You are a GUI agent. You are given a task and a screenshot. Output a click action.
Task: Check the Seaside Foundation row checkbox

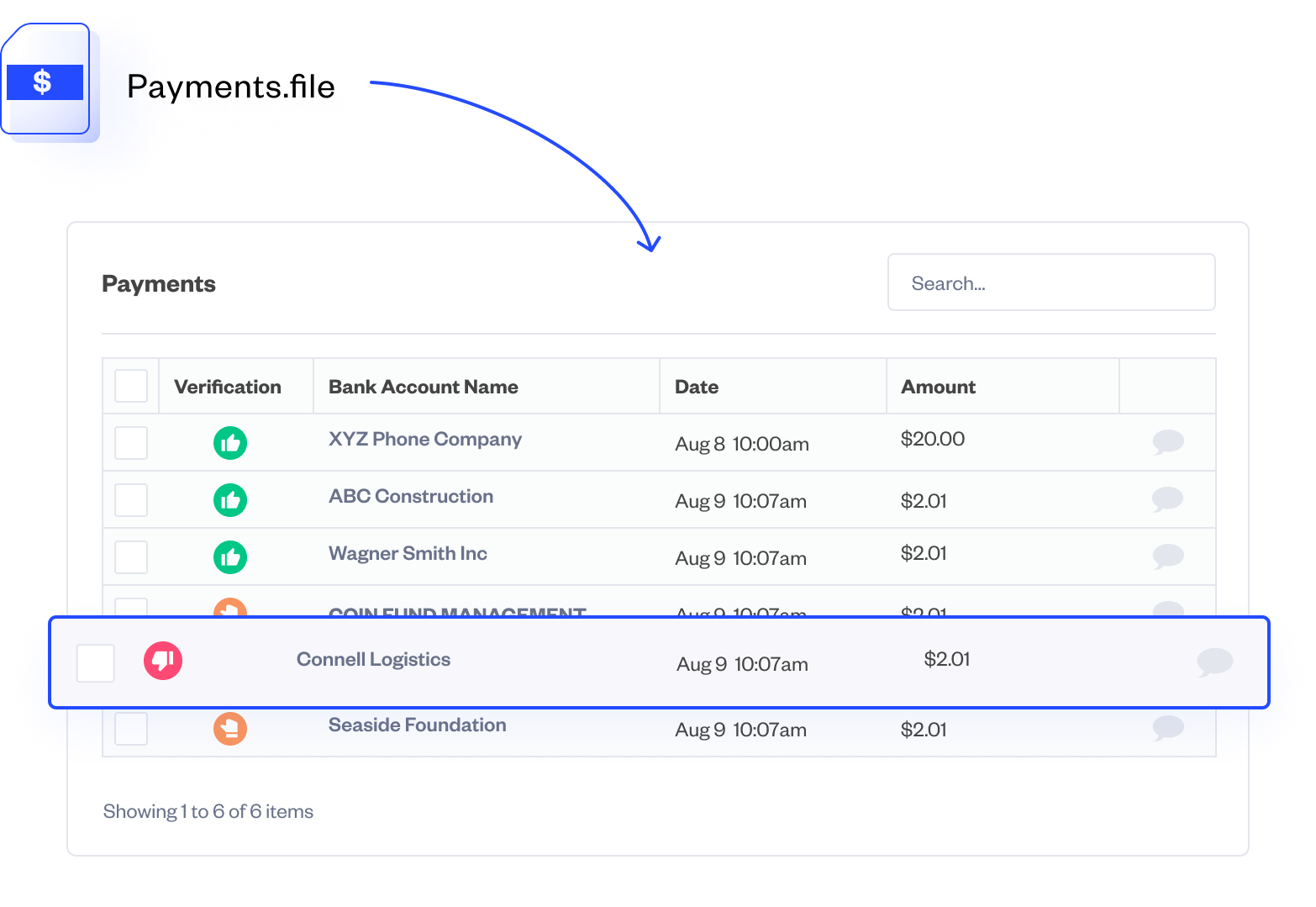pyautogui.click(x=131, y=729)
